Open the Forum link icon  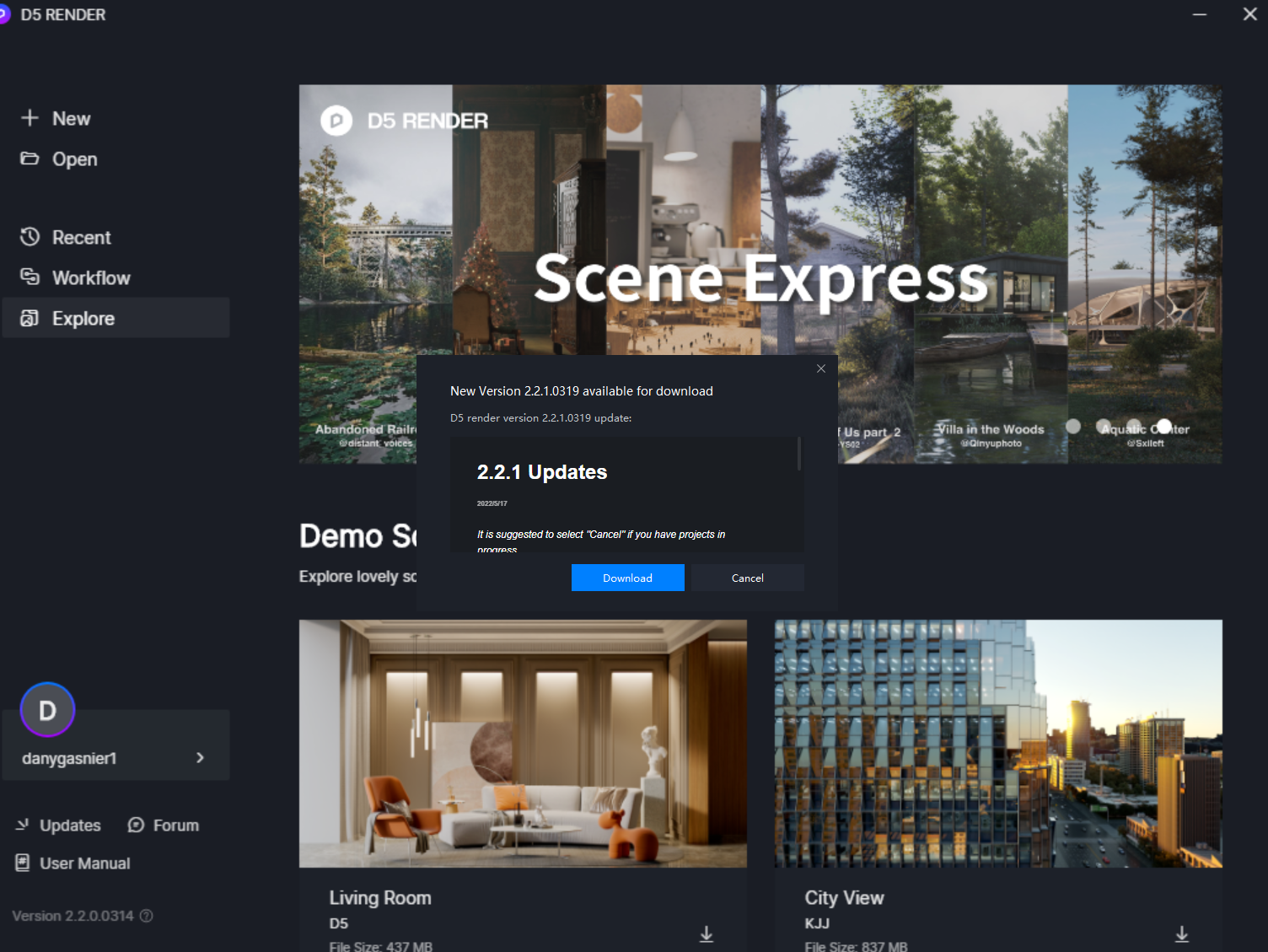pos(136,825)
